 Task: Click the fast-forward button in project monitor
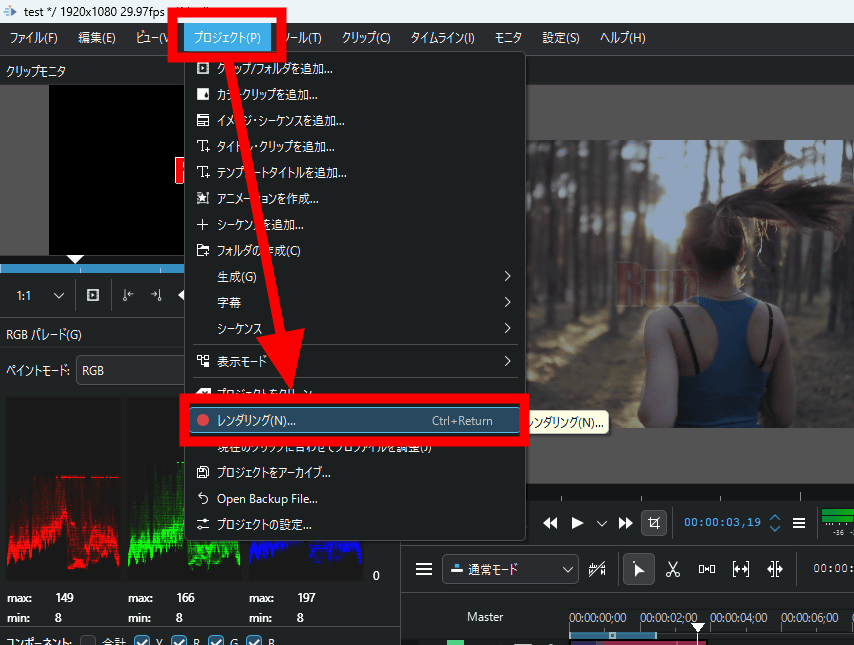[x=626, y=522]
